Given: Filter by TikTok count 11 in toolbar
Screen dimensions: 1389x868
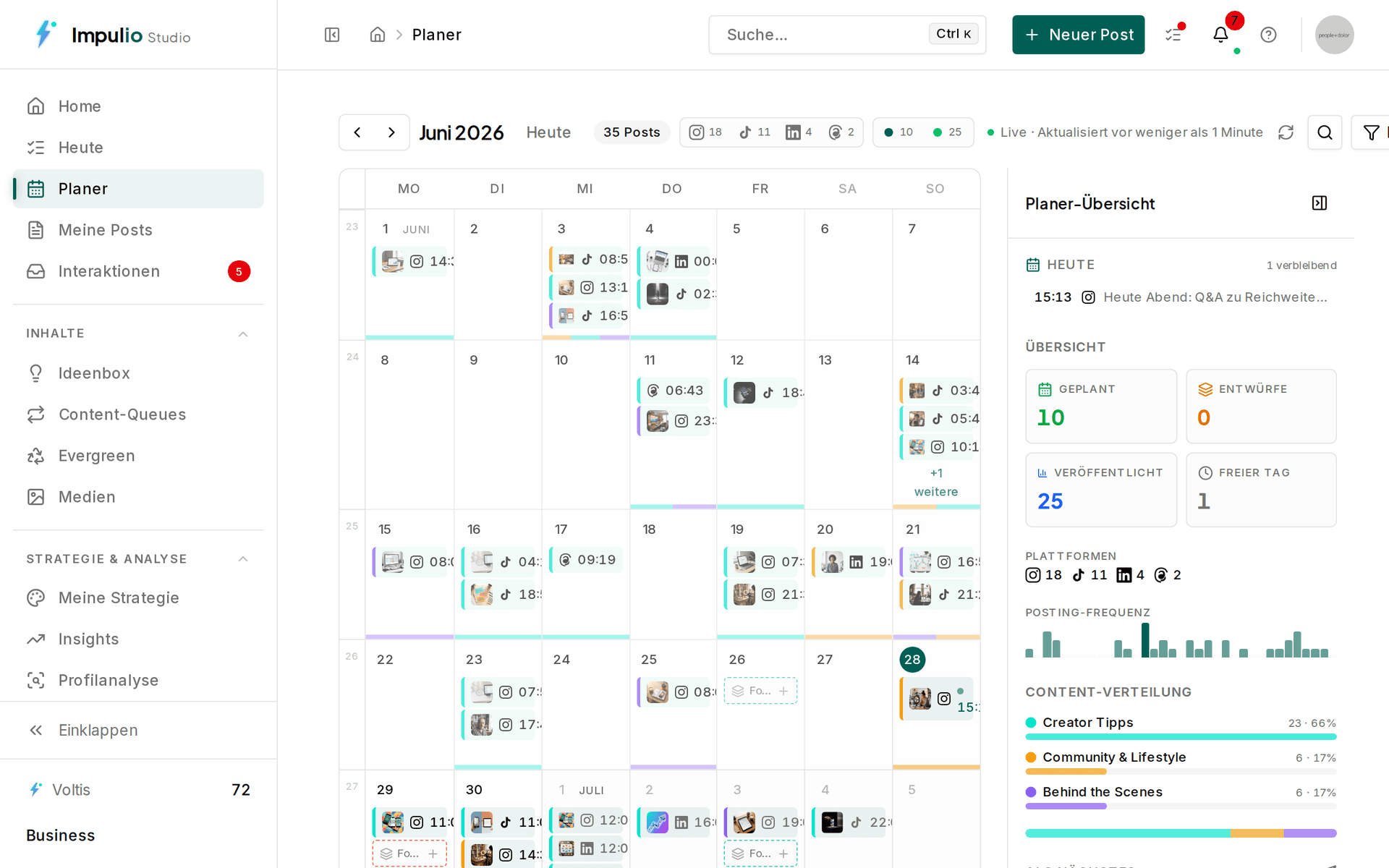Looking at the screenshot, I should point(755,132).
